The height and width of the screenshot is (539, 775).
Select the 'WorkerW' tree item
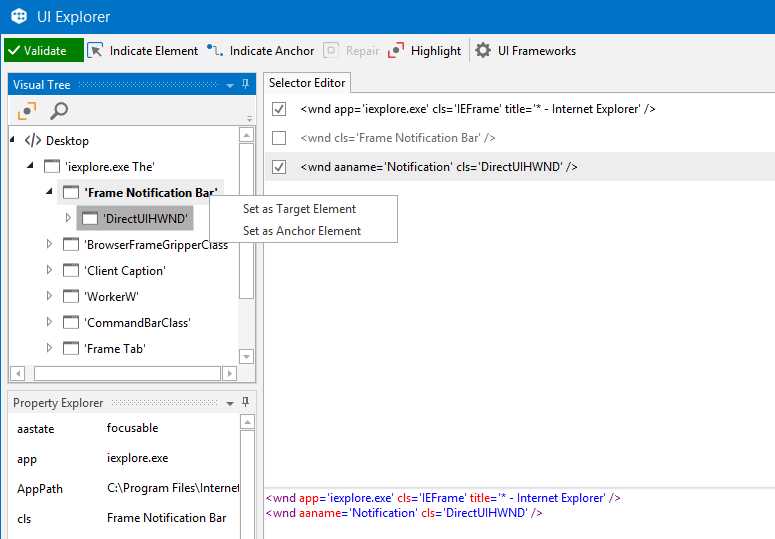[111, 297]
